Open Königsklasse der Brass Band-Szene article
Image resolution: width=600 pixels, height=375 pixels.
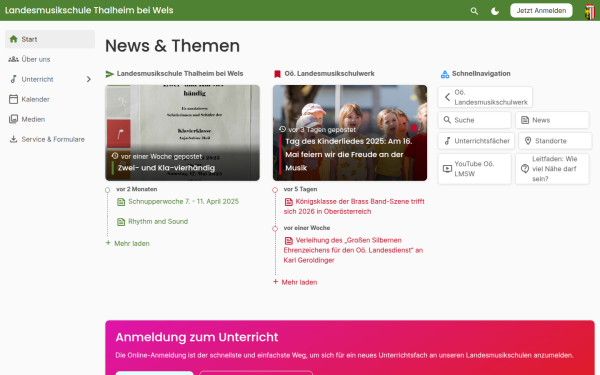coord(354,206)
